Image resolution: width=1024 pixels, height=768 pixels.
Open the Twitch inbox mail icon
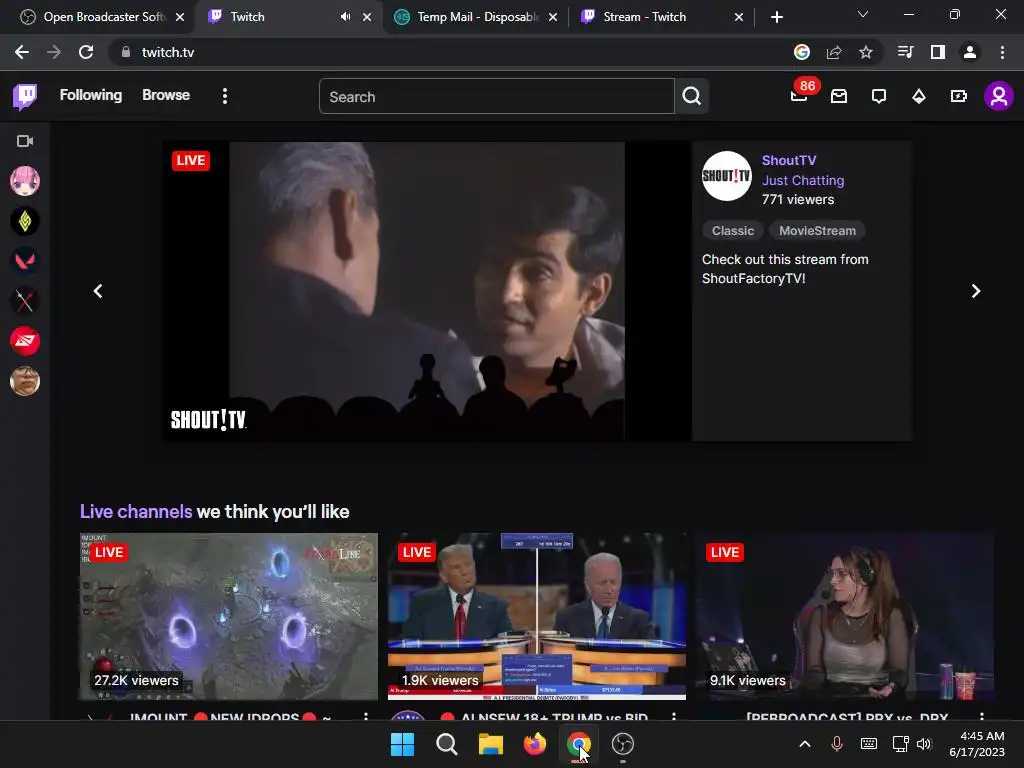coord(839,97)
